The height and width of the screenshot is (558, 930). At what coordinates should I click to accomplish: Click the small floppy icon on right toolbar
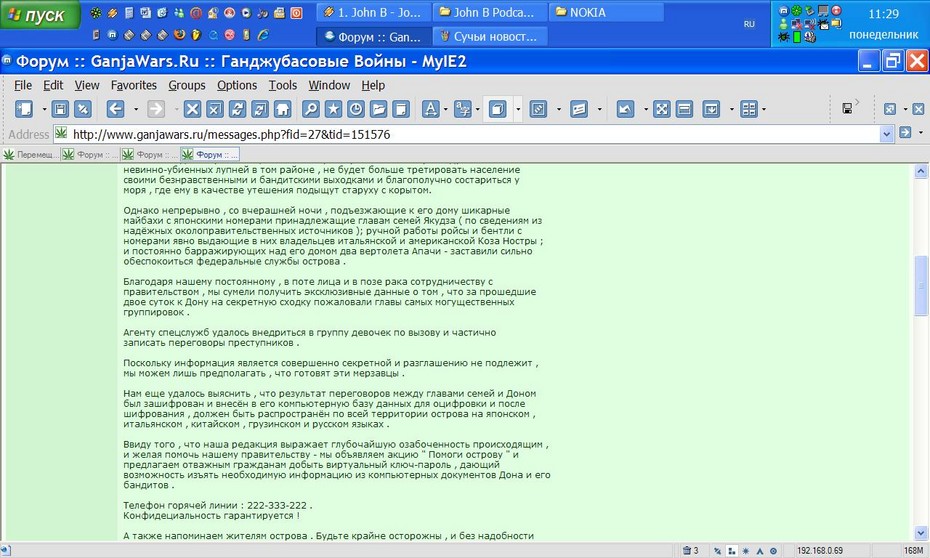848,108
